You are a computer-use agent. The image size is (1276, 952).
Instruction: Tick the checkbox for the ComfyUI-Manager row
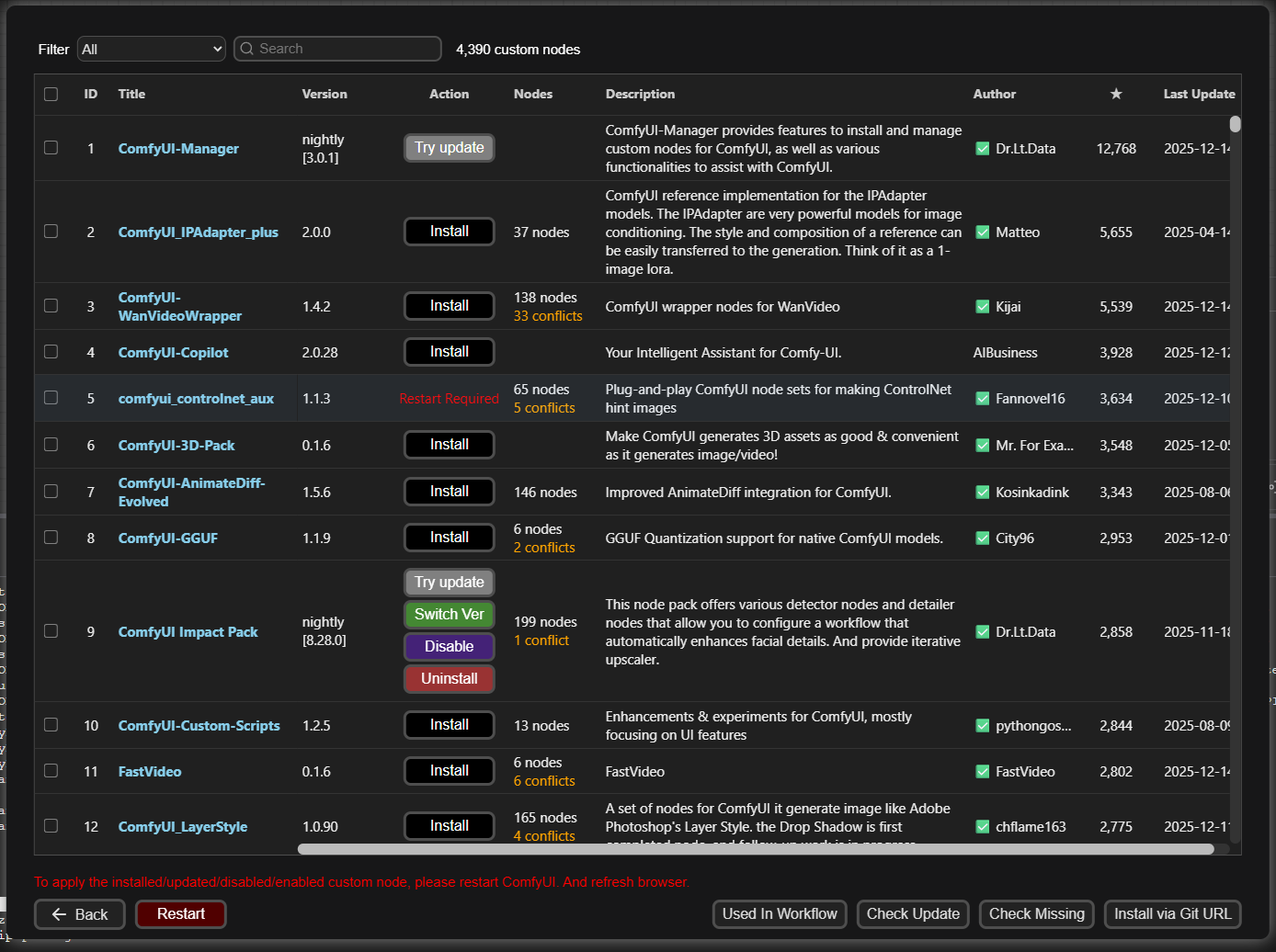(51, 148)
